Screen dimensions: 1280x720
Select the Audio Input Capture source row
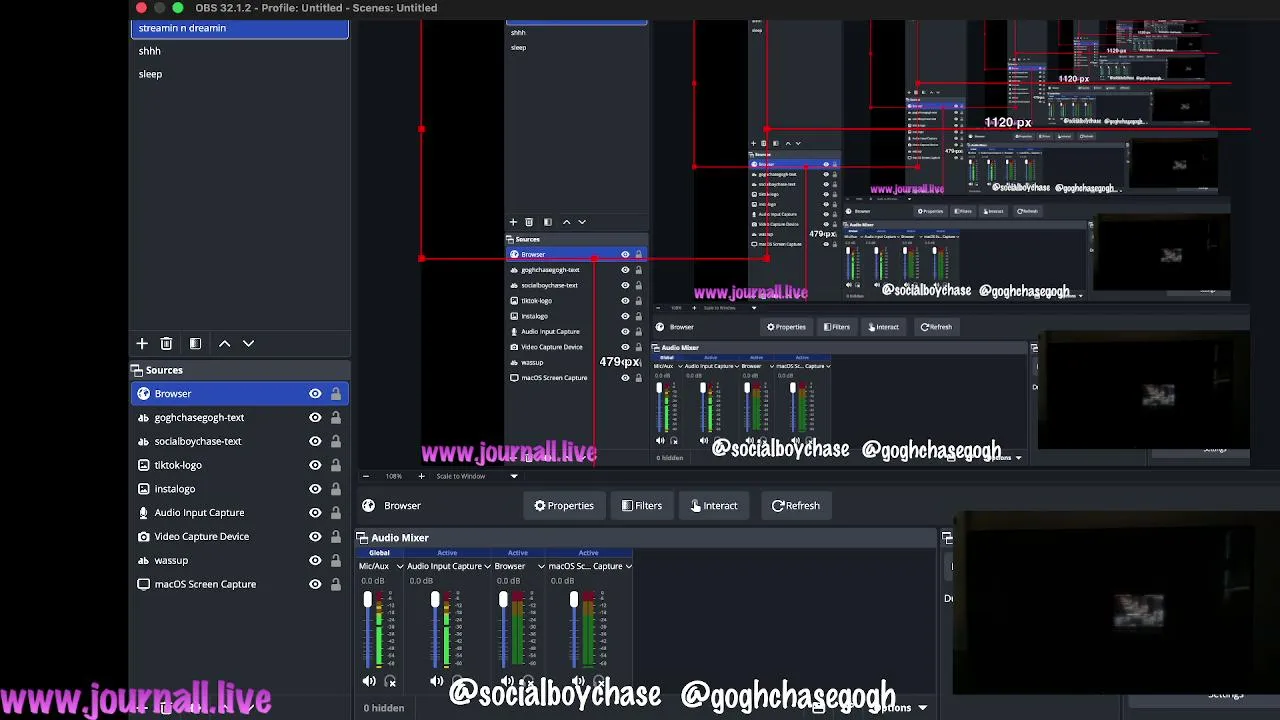[x=240, y=513]
